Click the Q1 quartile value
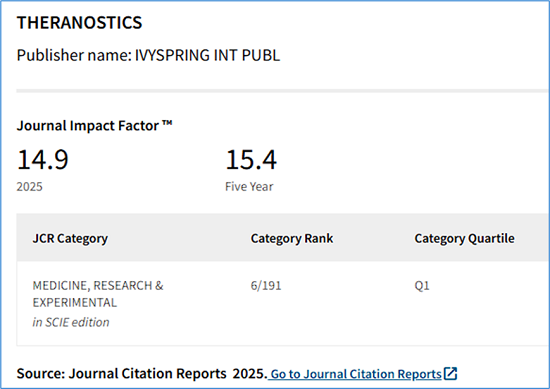The image size is (550, 389). [x=422, y=286]
